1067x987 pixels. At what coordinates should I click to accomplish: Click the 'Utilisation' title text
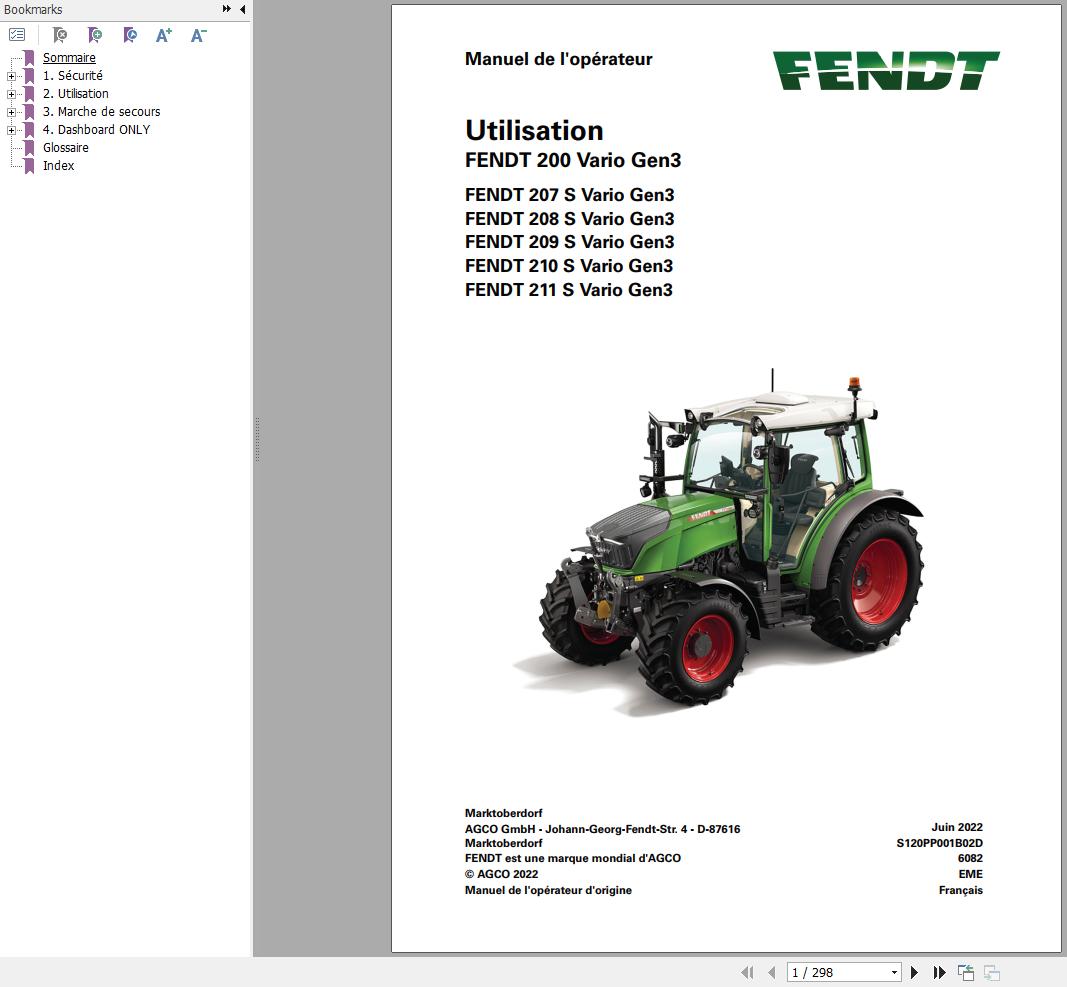[534, 130]
